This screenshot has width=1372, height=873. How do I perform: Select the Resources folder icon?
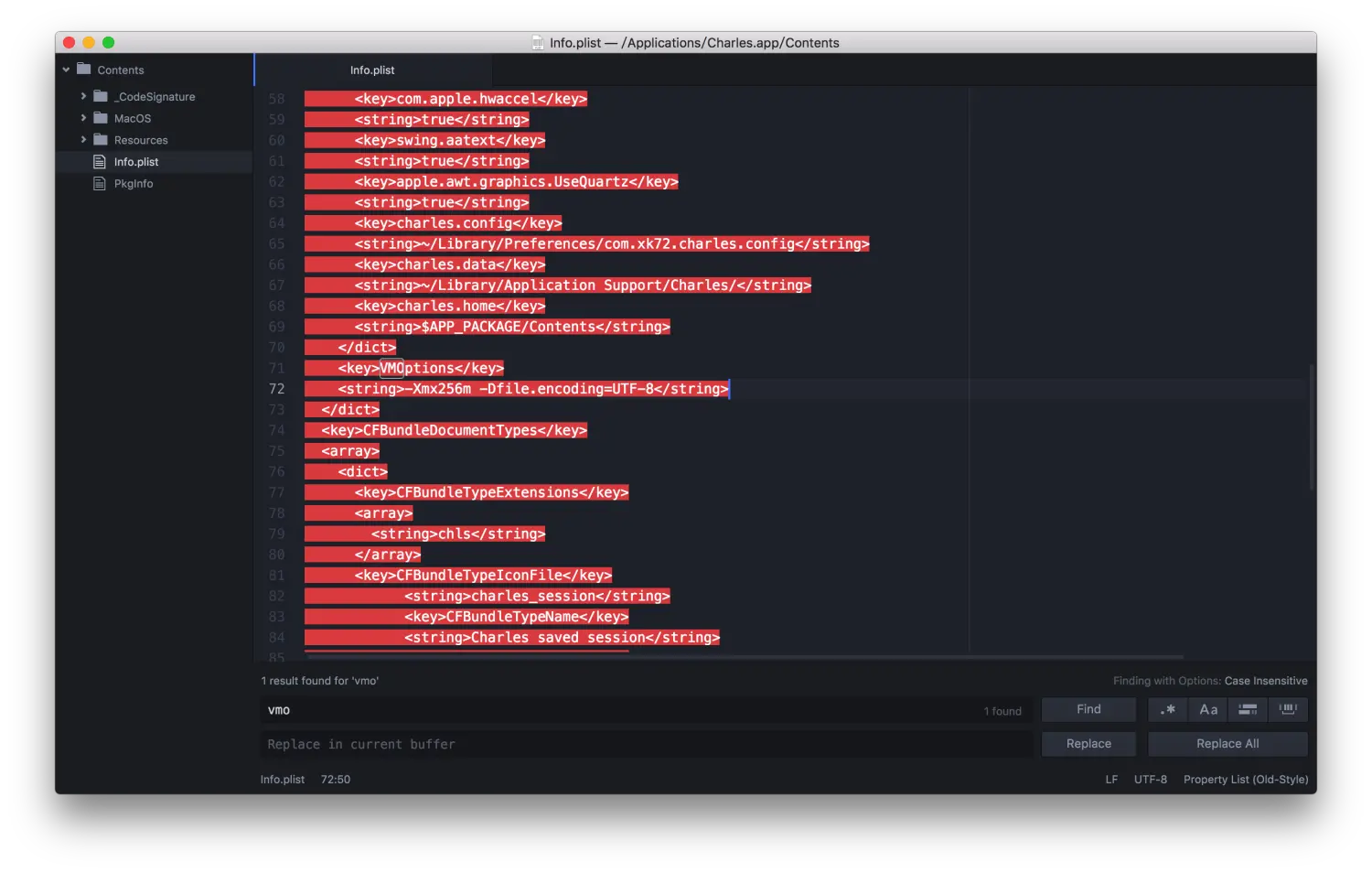[x=101, y=140]
